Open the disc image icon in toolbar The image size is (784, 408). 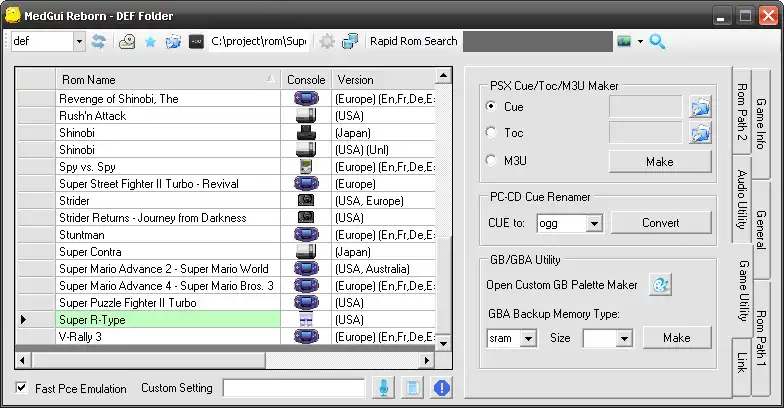click(126, 42)
